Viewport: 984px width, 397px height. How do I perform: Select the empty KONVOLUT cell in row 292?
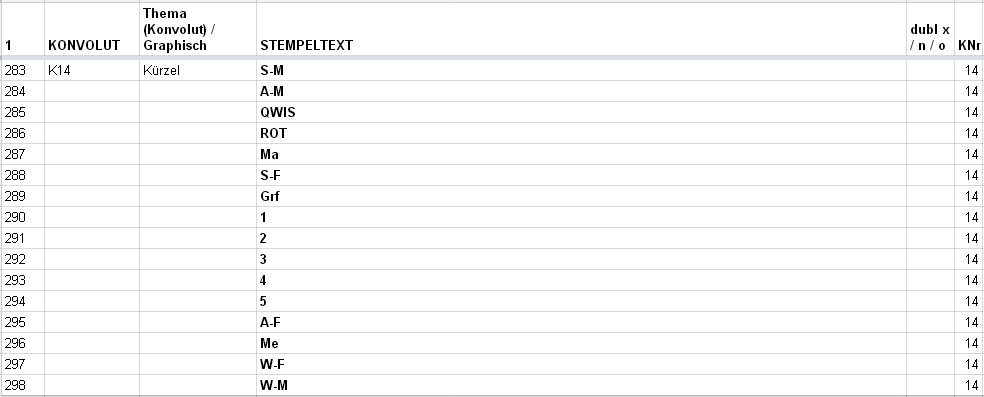pos(92,259)
